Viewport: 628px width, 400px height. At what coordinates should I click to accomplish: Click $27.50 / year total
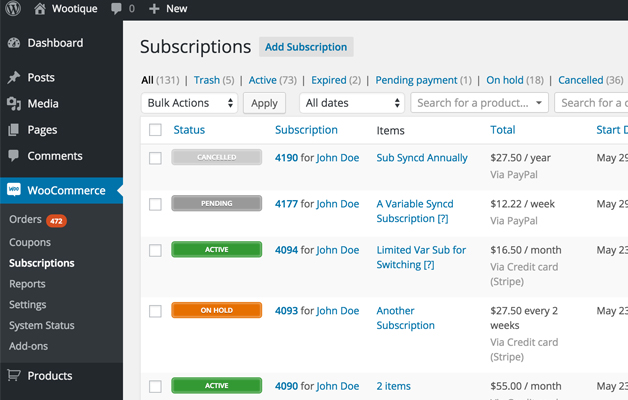tap(520, 158)
